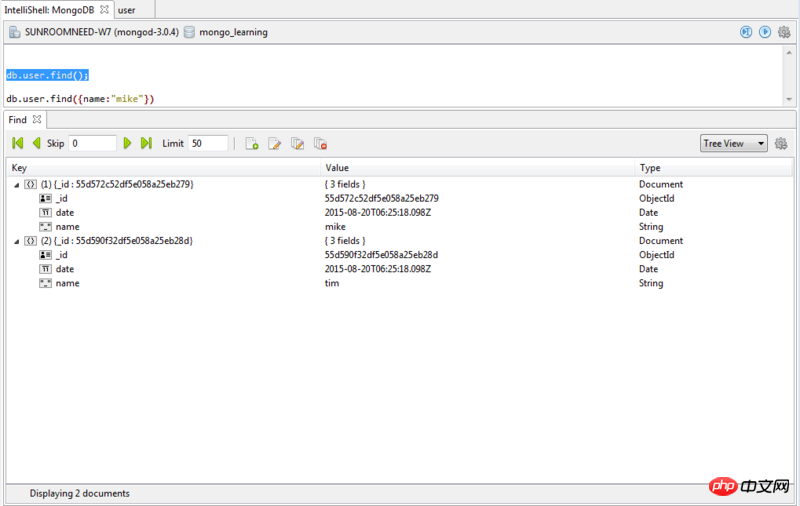800x506 pixels.
Task: Click the copy document edit icon
Action: click(x=297, y=144)
